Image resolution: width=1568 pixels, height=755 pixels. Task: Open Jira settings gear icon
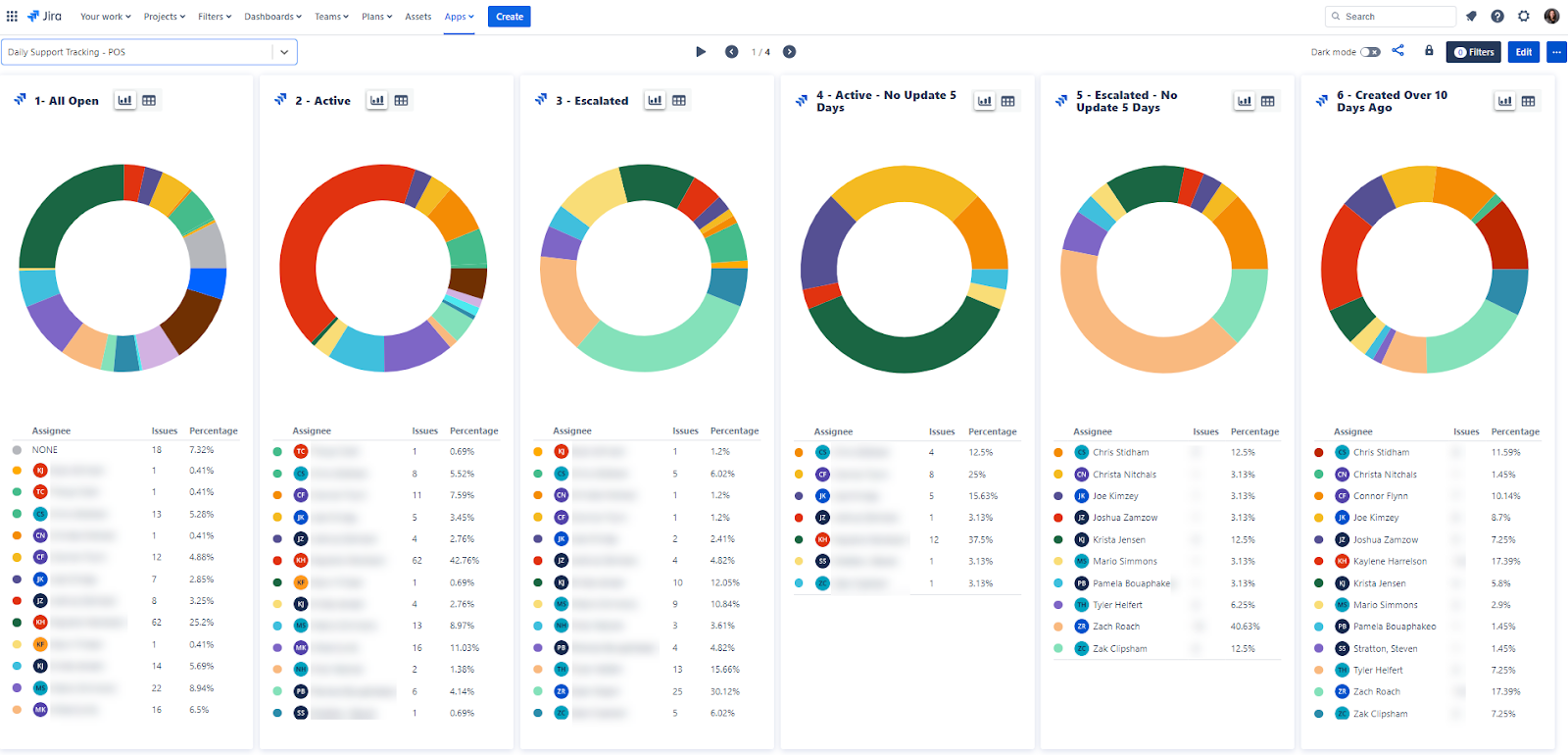pyautogui.click(x=1524, y=17)
